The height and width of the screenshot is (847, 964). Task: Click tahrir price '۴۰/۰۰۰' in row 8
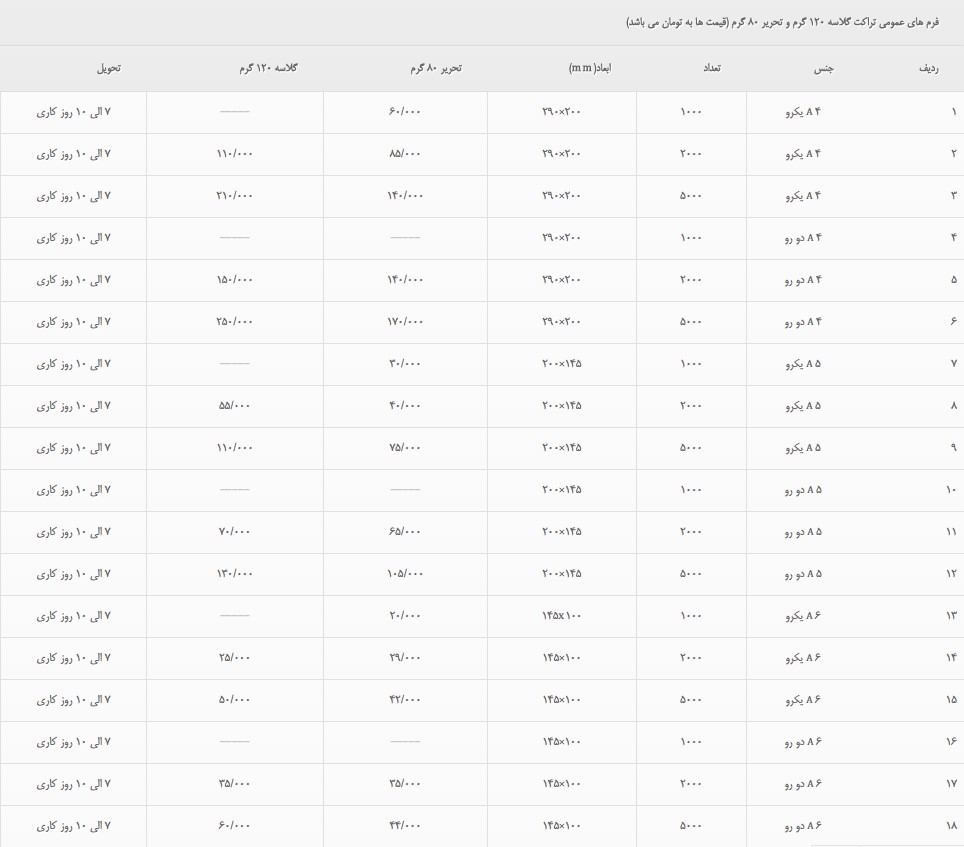(405, 406)
